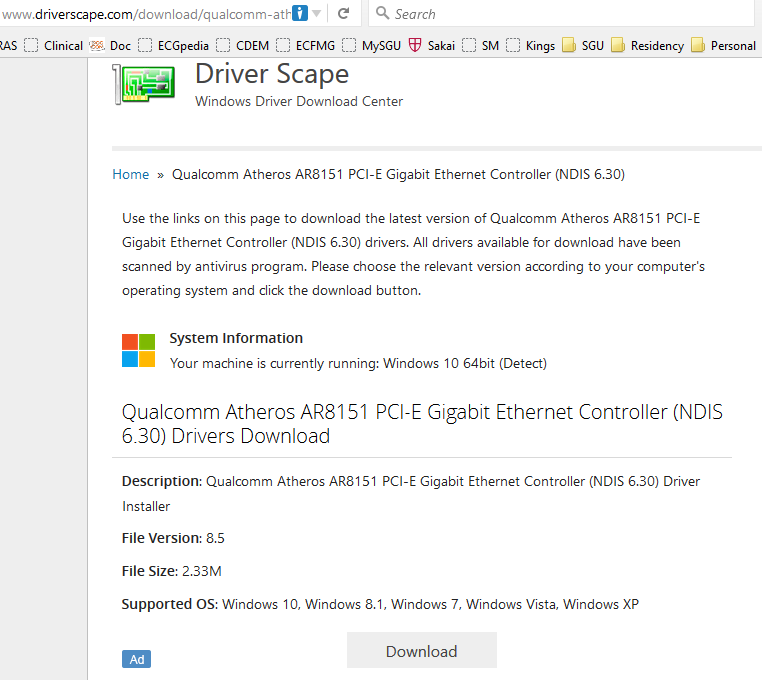Click the File Size 2.33M value
This screenshot has width=762, height=680.
202,571
